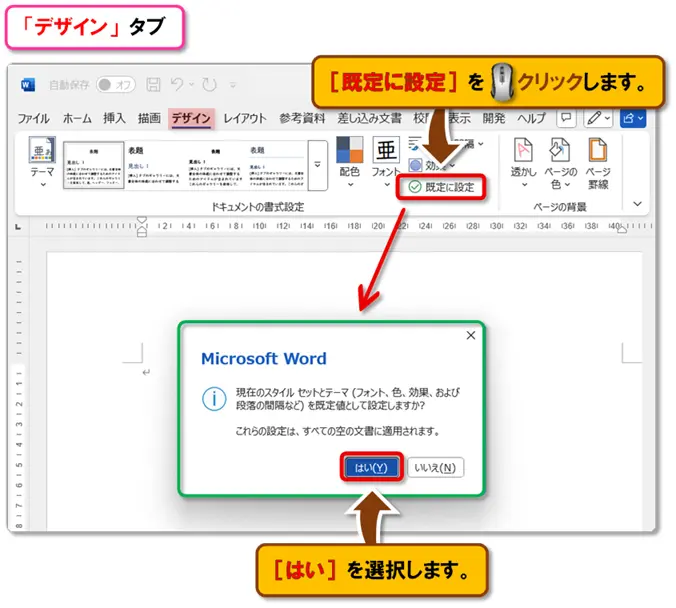Click the first-line indent marker on ruler
This screenshot has width=676, height=608.
coord(142,221)
